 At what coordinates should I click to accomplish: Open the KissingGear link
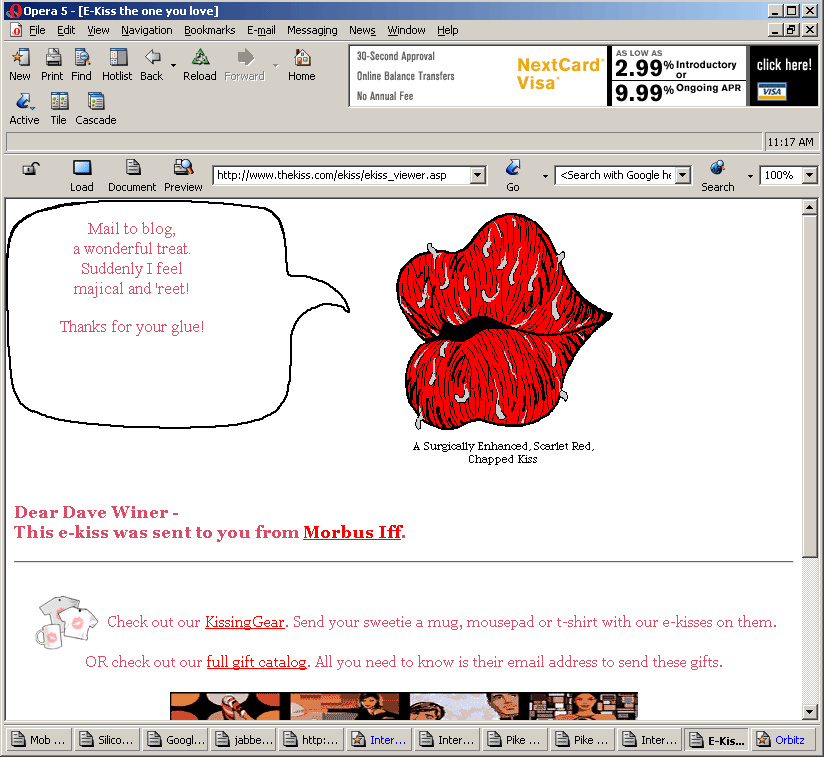tap(245, 622)
